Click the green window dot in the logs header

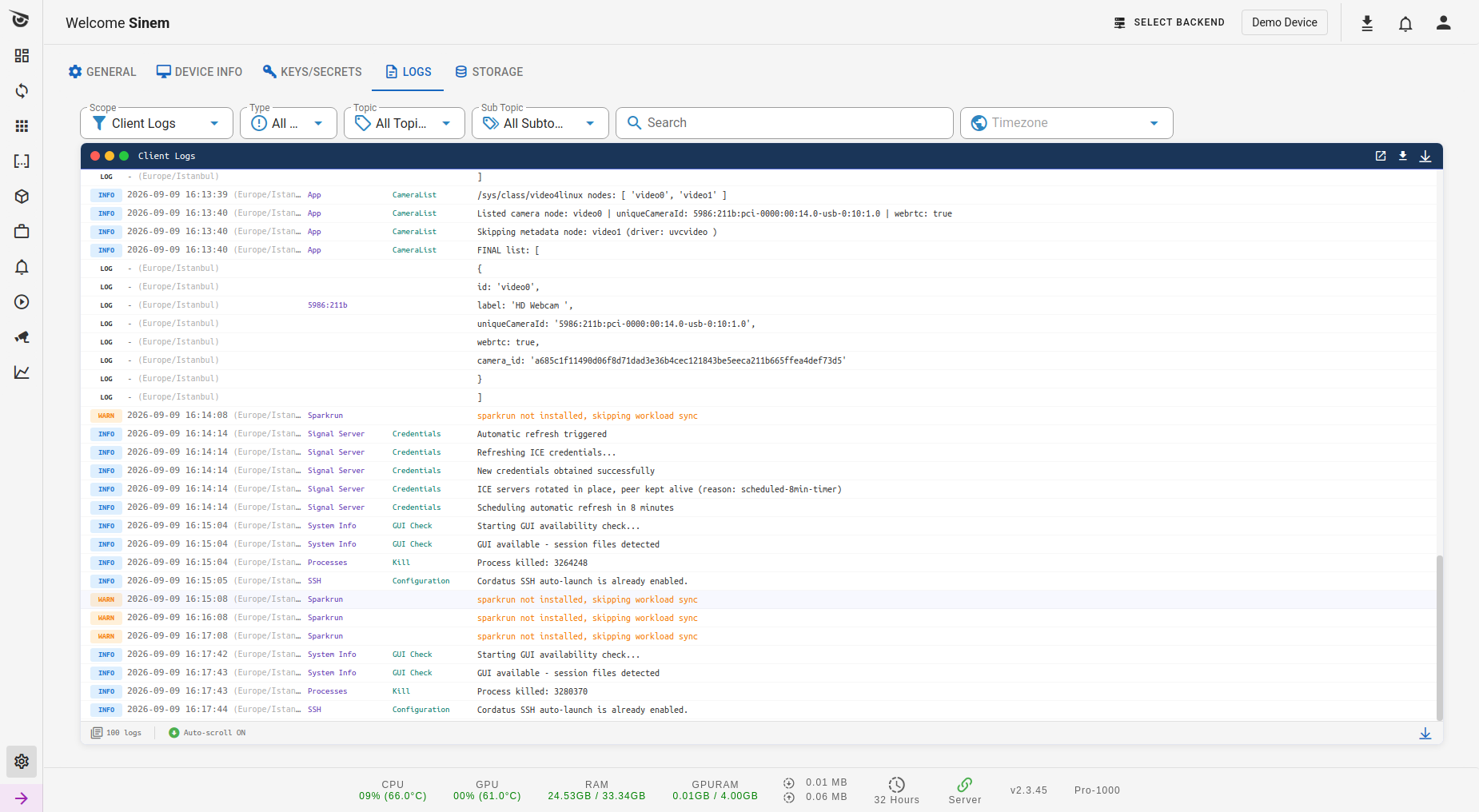(124, 156)
